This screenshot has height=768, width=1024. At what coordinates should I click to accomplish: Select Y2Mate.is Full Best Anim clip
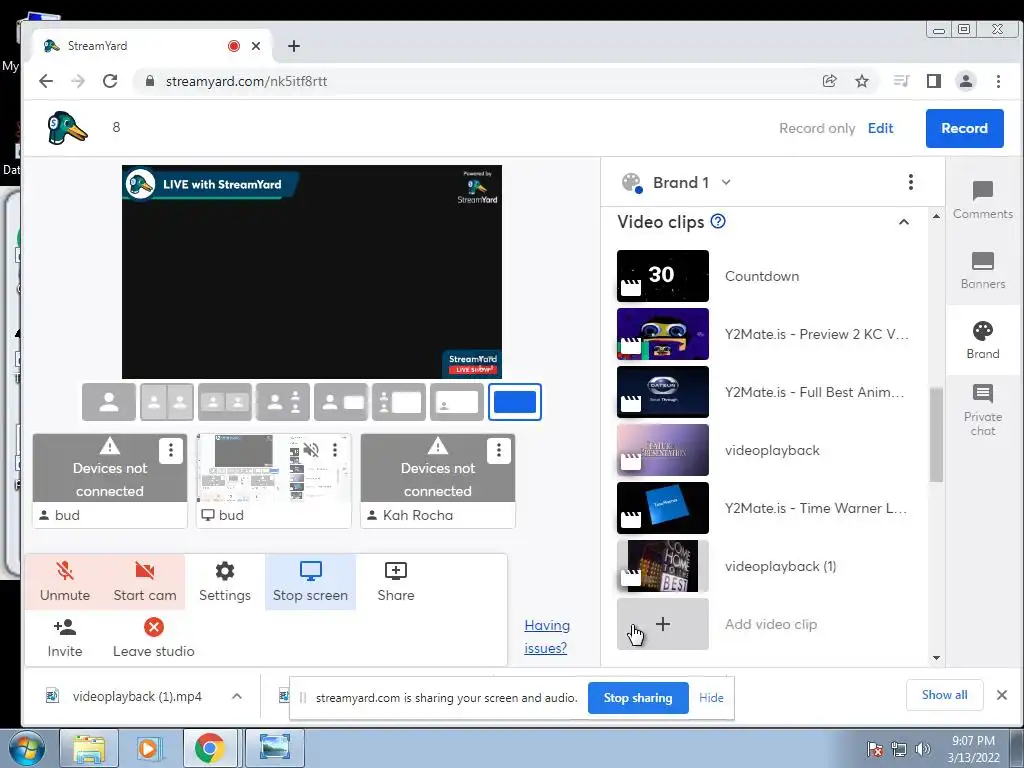click(663, 392)
